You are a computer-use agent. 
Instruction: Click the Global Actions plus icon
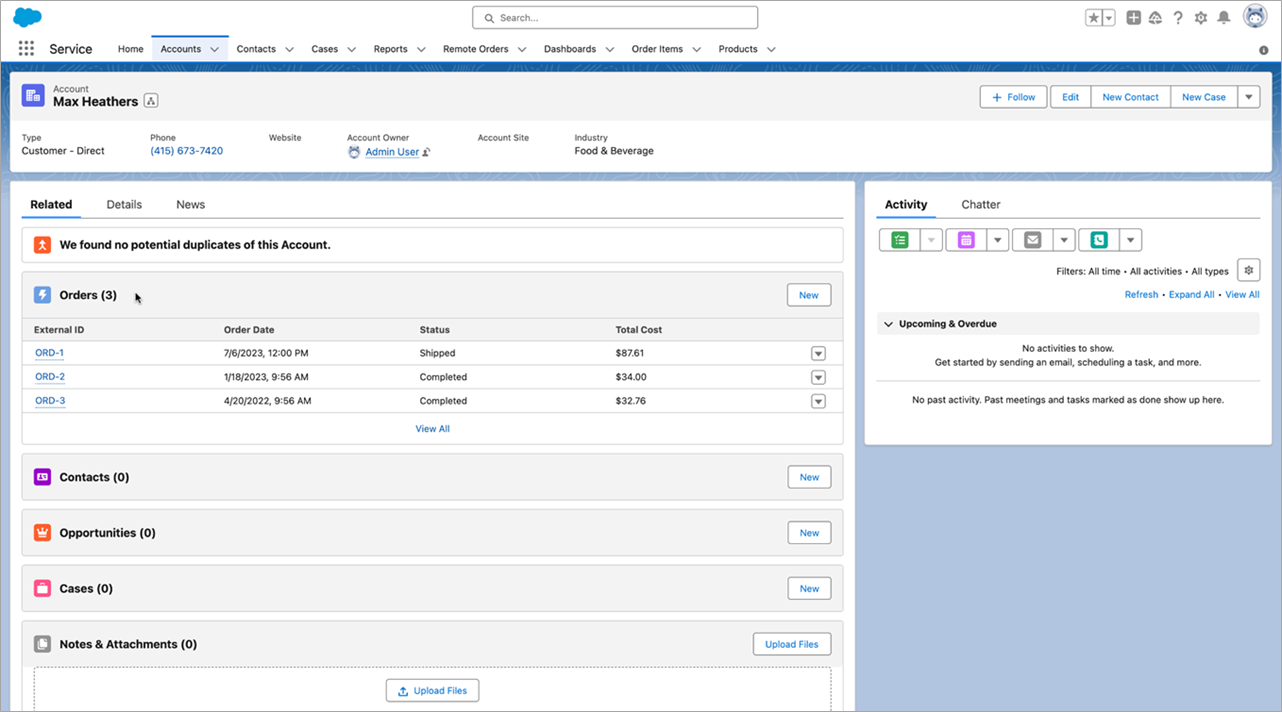coord(1133,18)
